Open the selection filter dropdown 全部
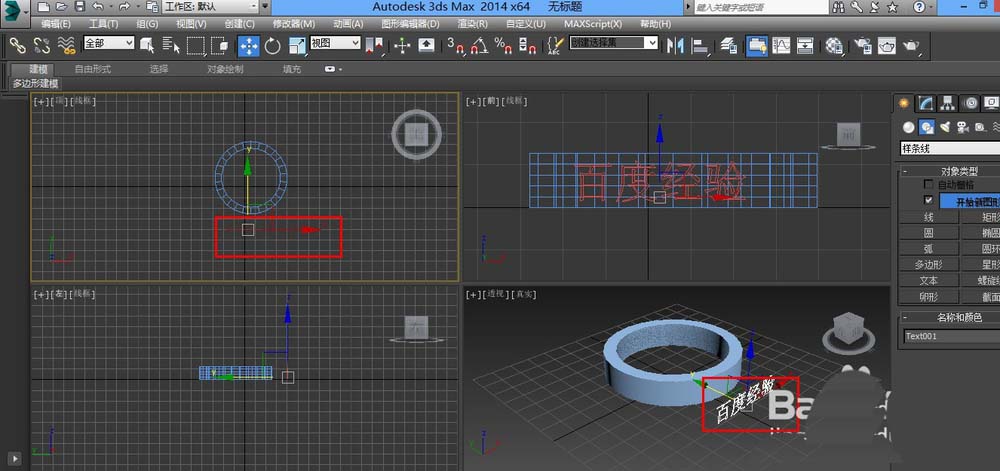This screenshot has height=471, width=1000. click(x=108, y=43)
